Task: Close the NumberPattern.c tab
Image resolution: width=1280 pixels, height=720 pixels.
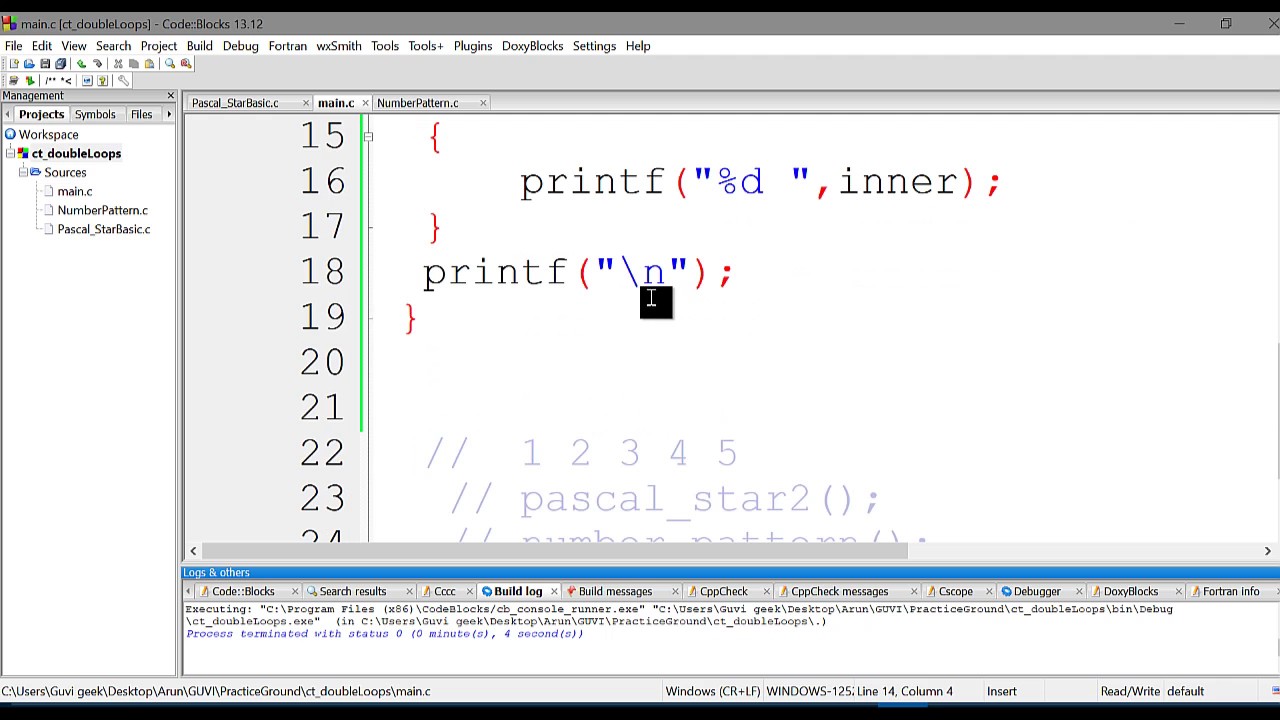Action: pos(483,103)
